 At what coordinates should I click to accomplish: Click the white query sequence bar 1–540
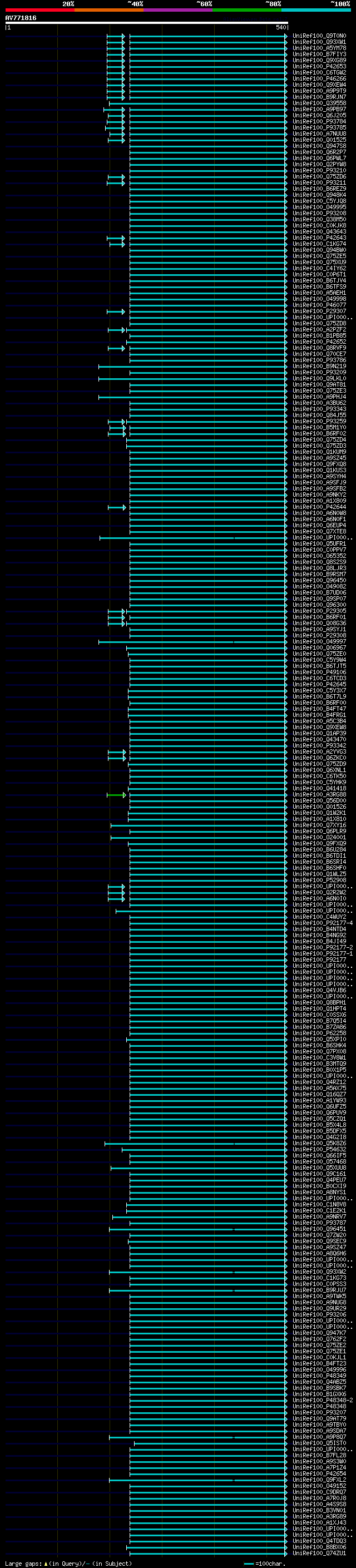pos(147,22)
